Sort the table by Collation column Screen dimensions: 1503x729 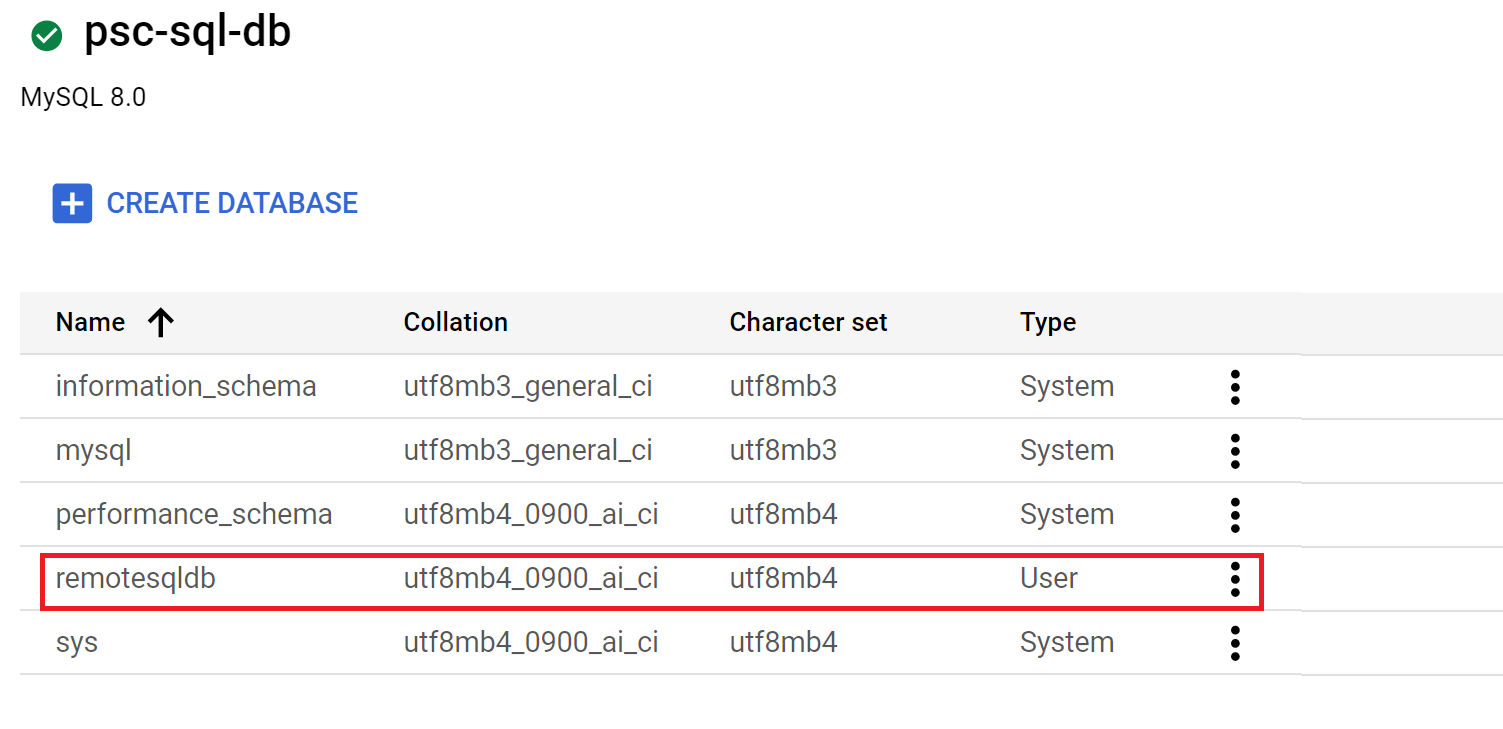click(455, 322)
